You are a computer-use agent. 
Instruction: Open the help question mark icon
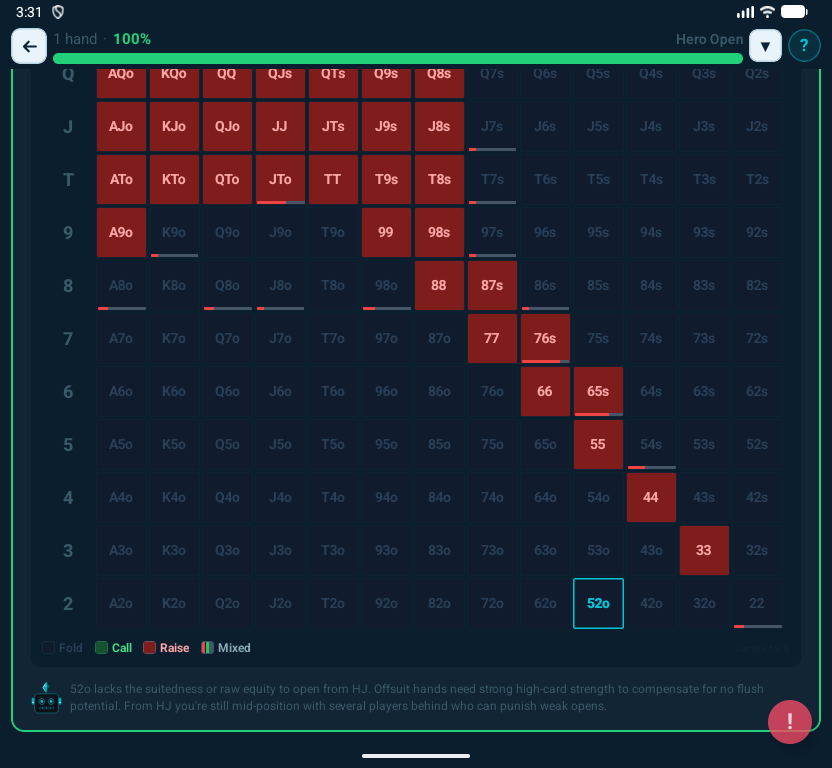click(804, 46)
